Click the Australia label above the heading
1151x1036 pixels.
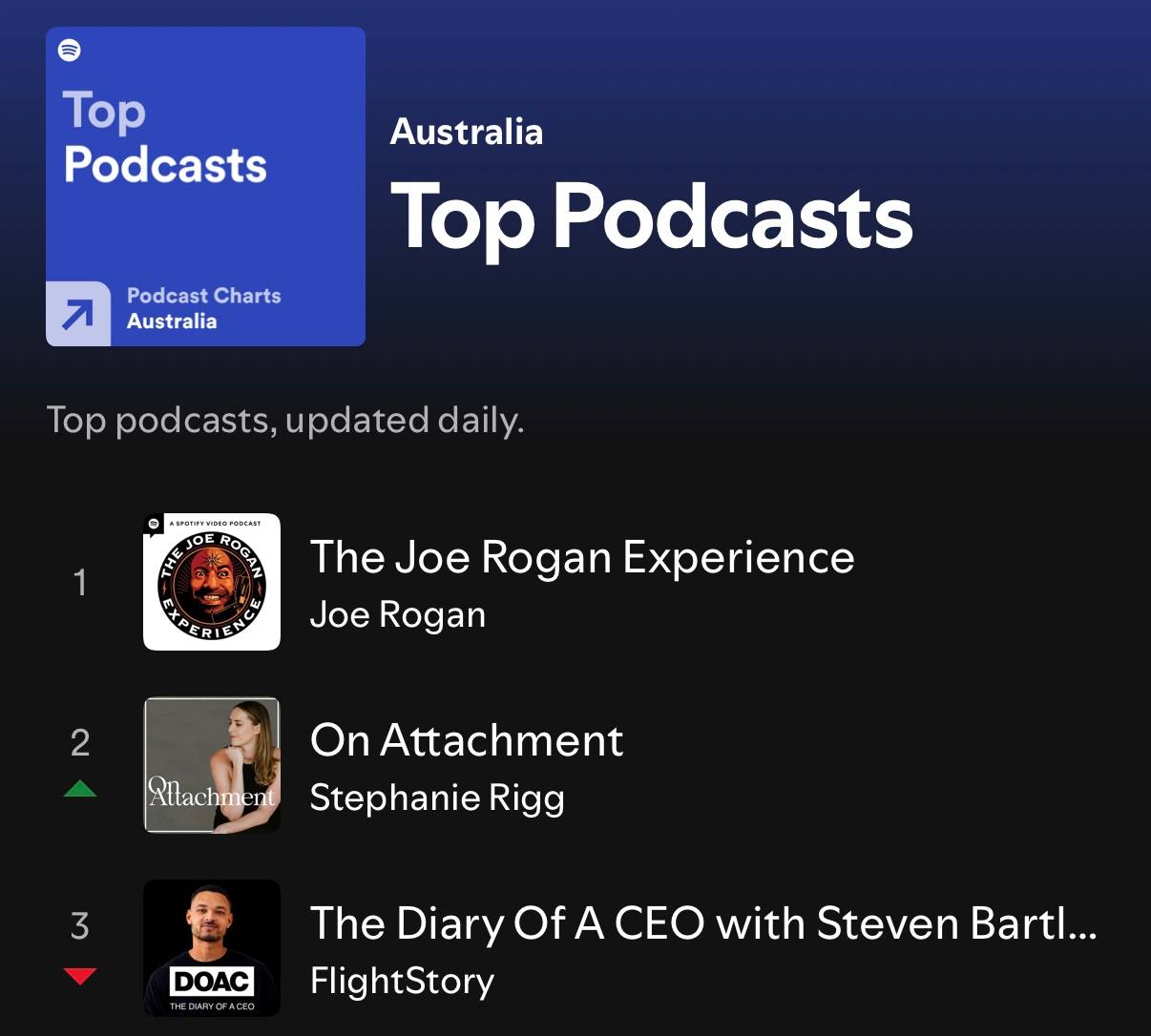(467, 132)
